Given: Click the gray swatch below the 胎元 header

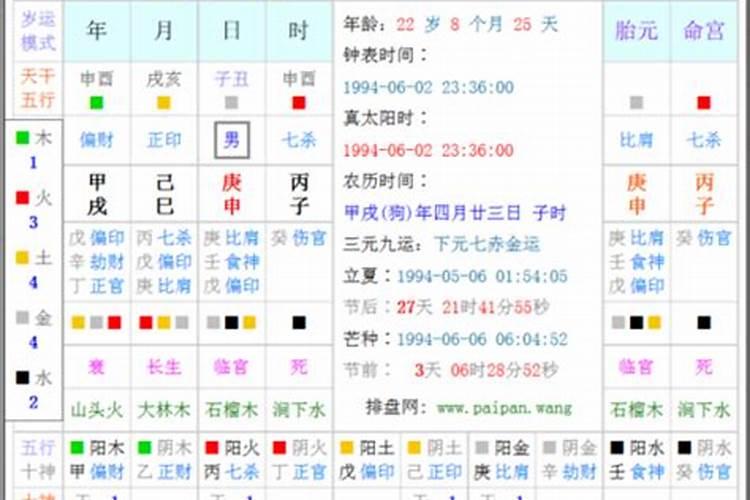Looking at the screenshot, I should pyautogui.click(x=636, y=102).
